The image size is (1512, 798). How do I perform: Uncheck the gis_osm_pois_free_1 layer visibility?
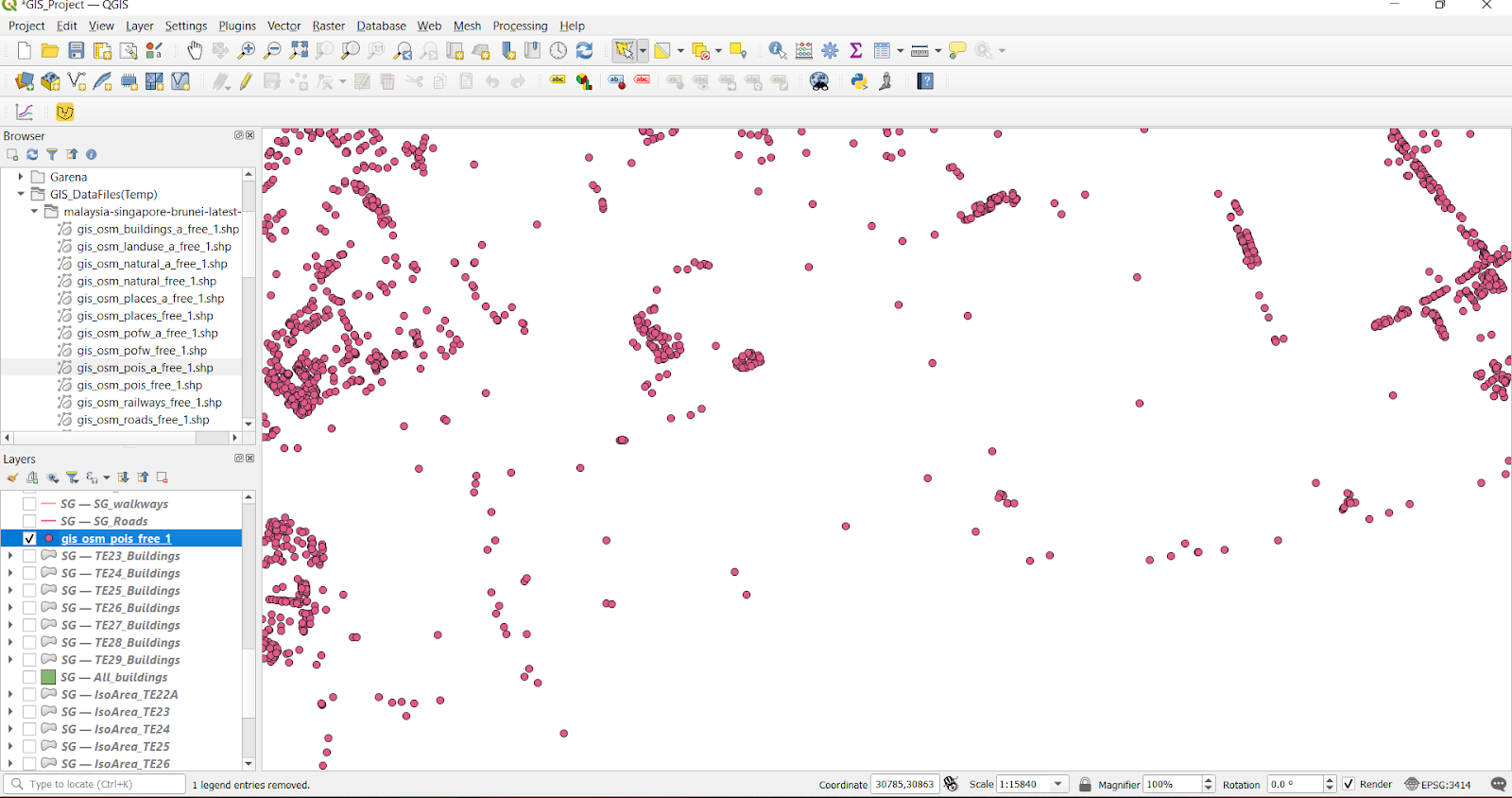coord(29,539)
